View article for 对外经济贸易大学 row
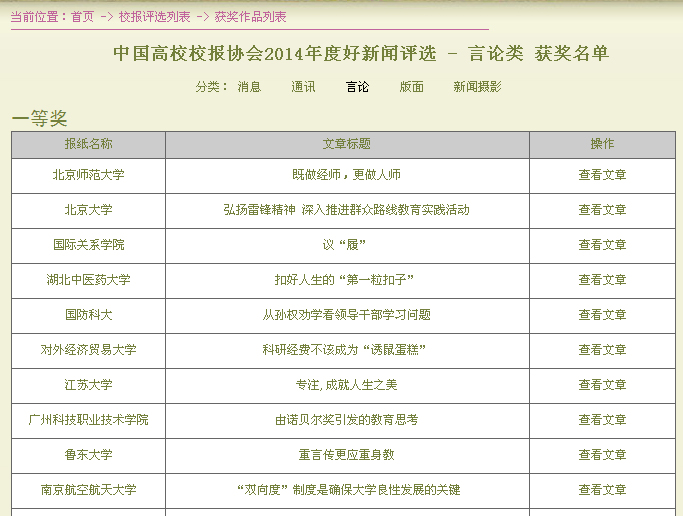683x516 pixels. pyautogui.click(x=602, y=350)
